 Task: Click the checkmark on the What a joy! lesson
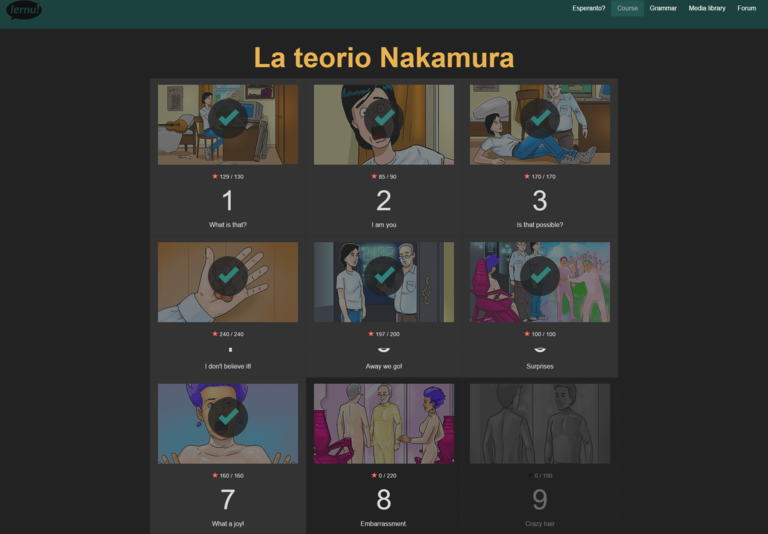pos(228,417)
